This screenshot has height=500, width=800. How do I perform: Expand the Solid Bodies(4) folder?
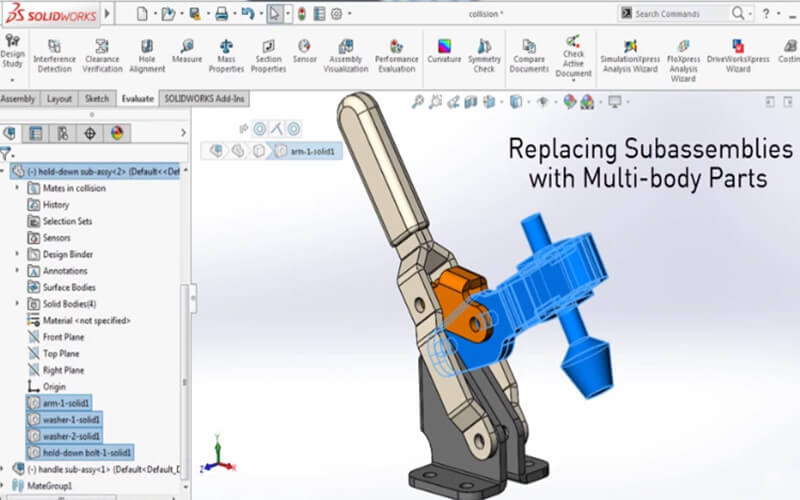pos(17,303)
